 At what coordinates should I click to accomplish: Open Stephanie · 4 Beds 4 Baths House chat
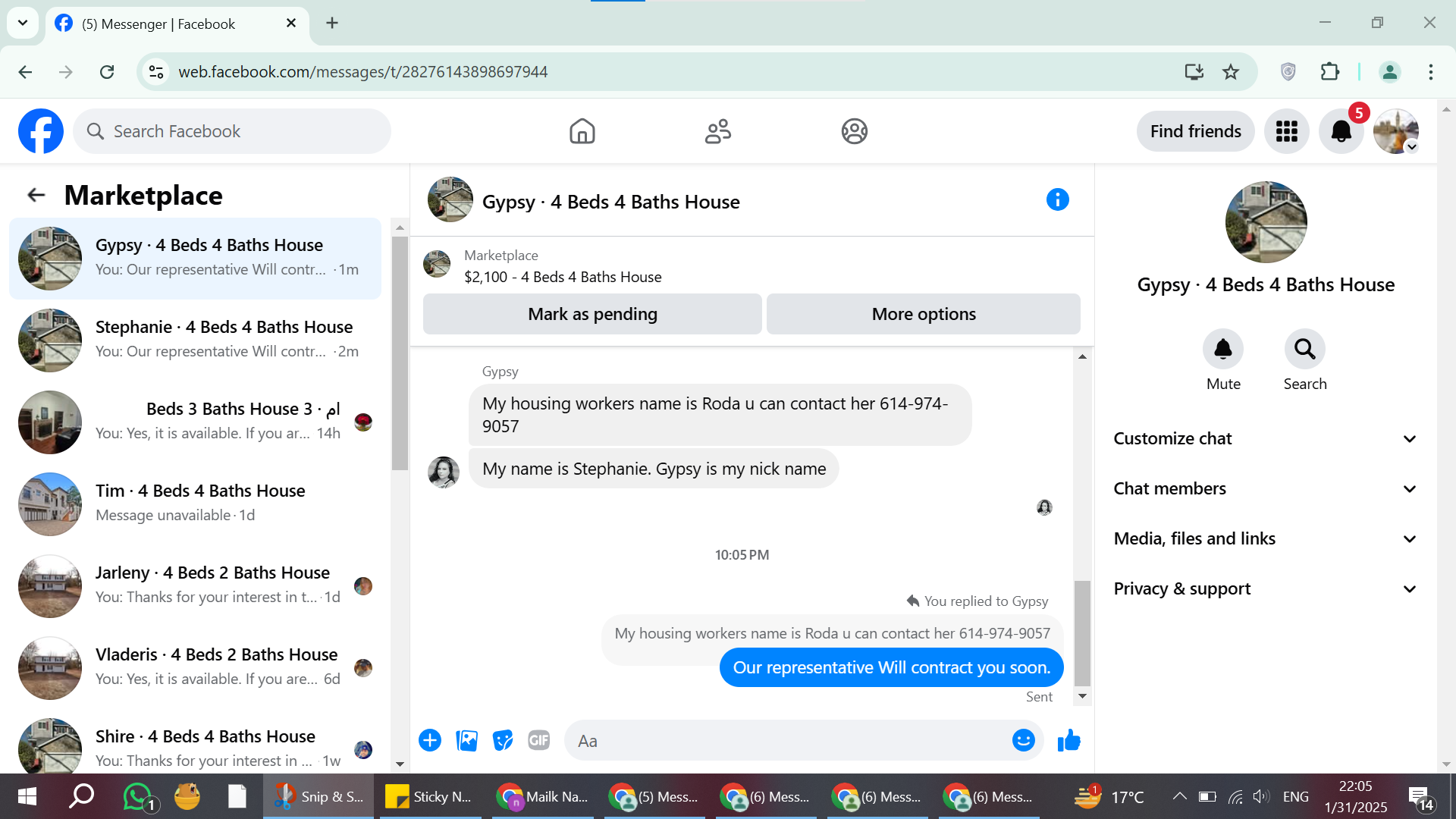click(x=196, y=340)
